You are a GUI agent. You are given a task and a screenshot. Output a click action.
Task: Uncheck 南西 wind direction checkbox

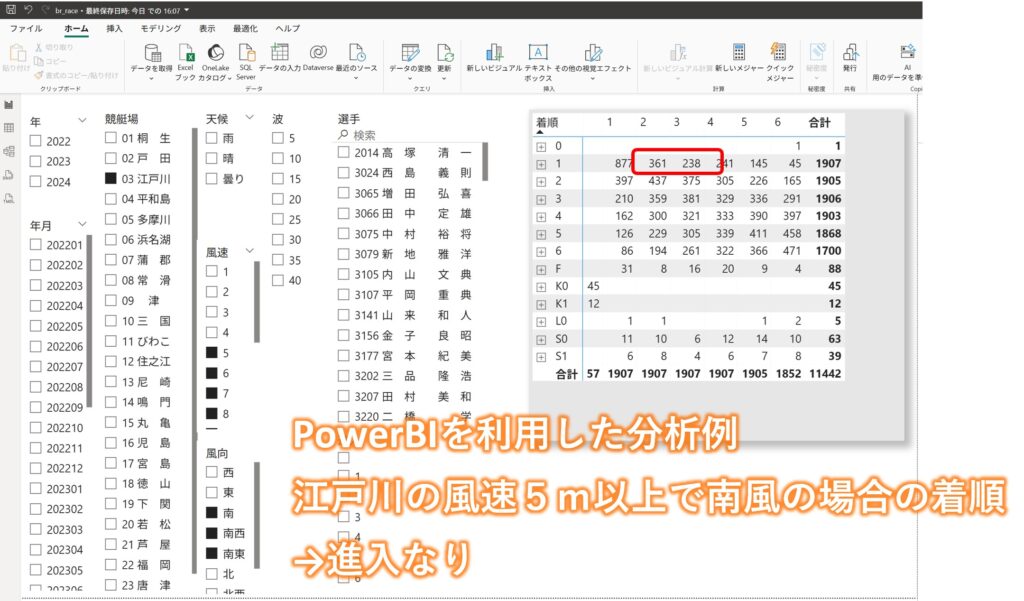pos(212,533)
